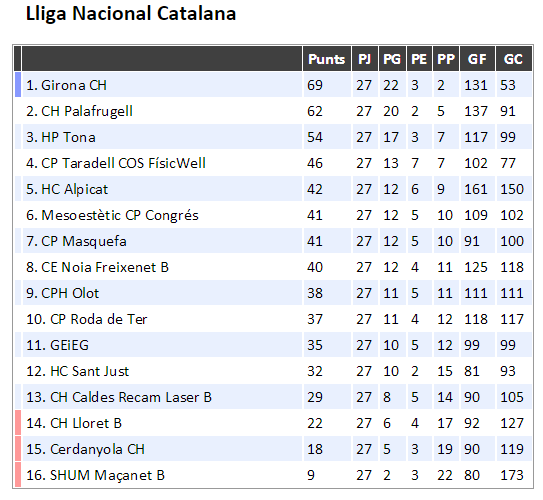
Task: Select the Girona CH team row
Action: tap(274, 85)
